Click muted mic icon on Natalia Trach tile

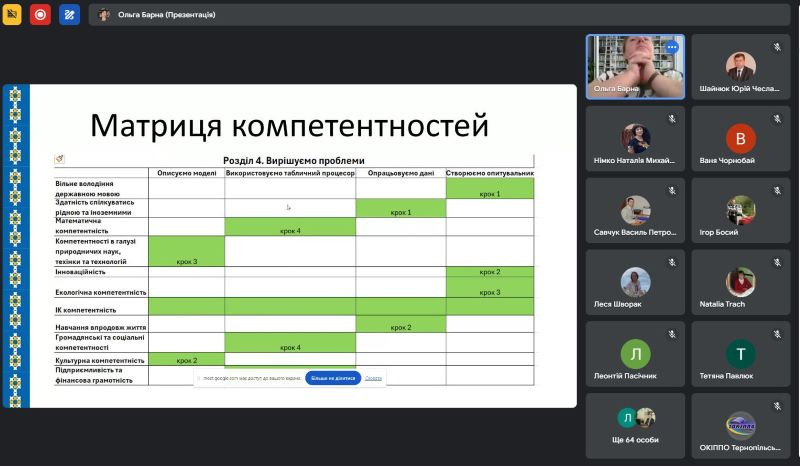point(777,262)
